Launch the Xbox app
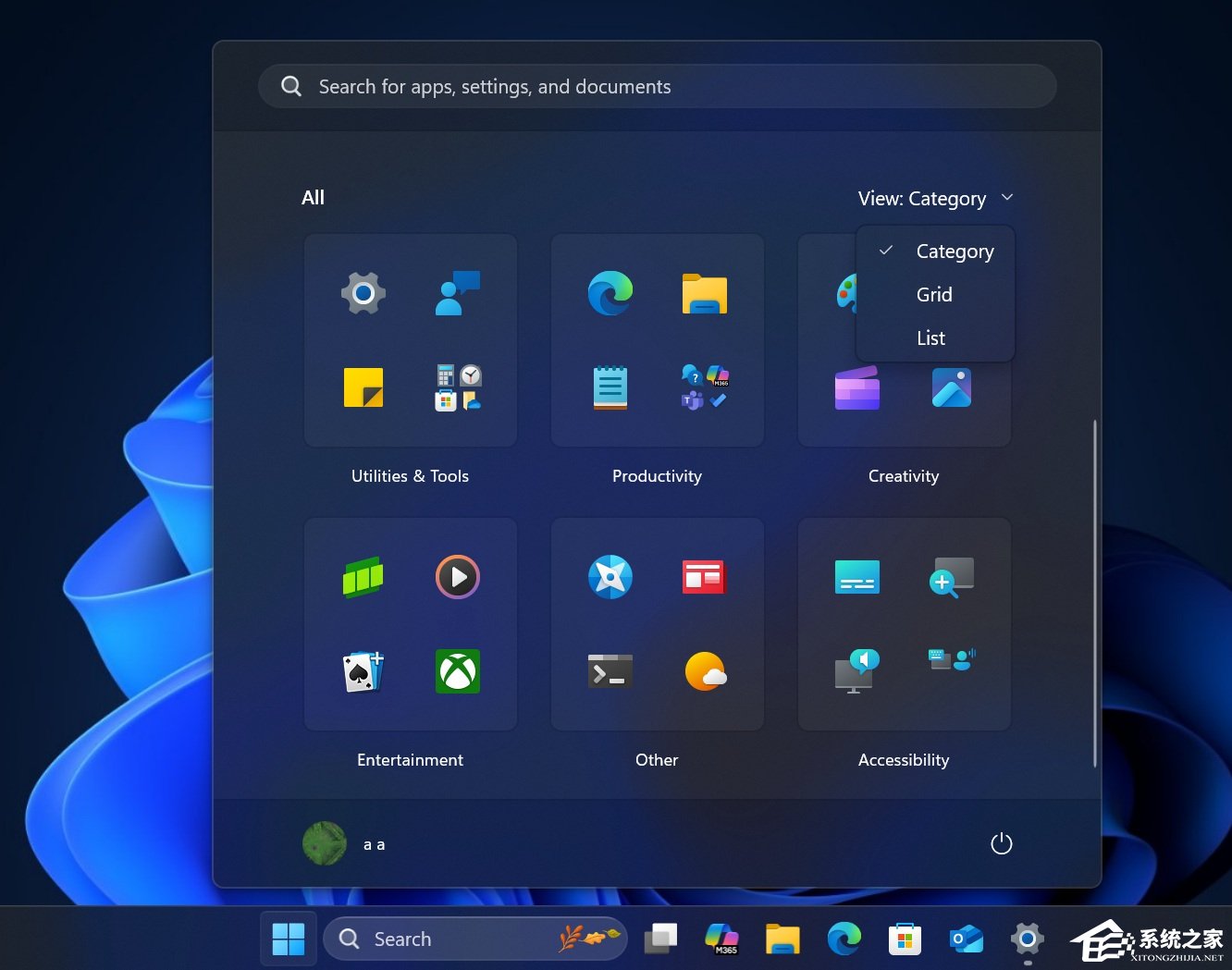Image resolution: width=1232 pixels, height=970 pixels. 458,671
